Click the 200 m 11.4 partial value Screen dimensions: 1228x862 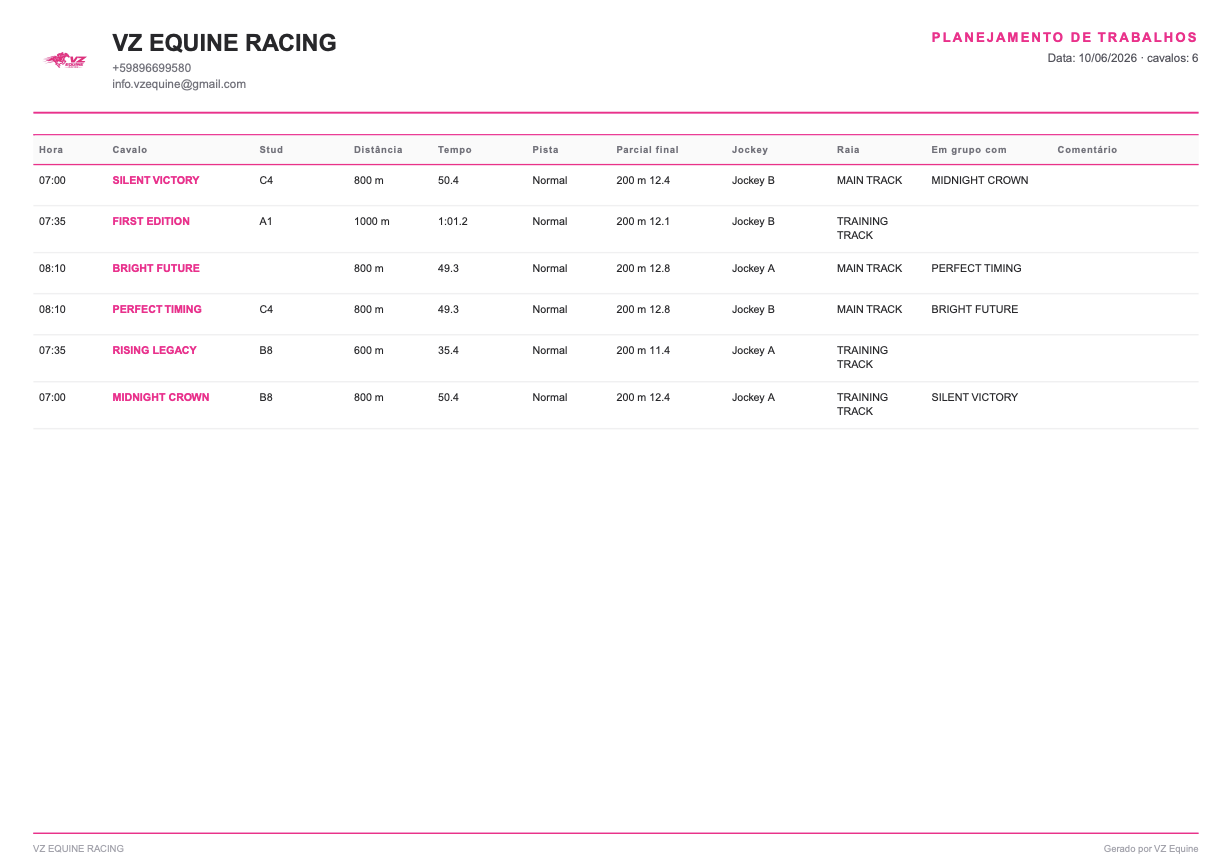(643, 350)
